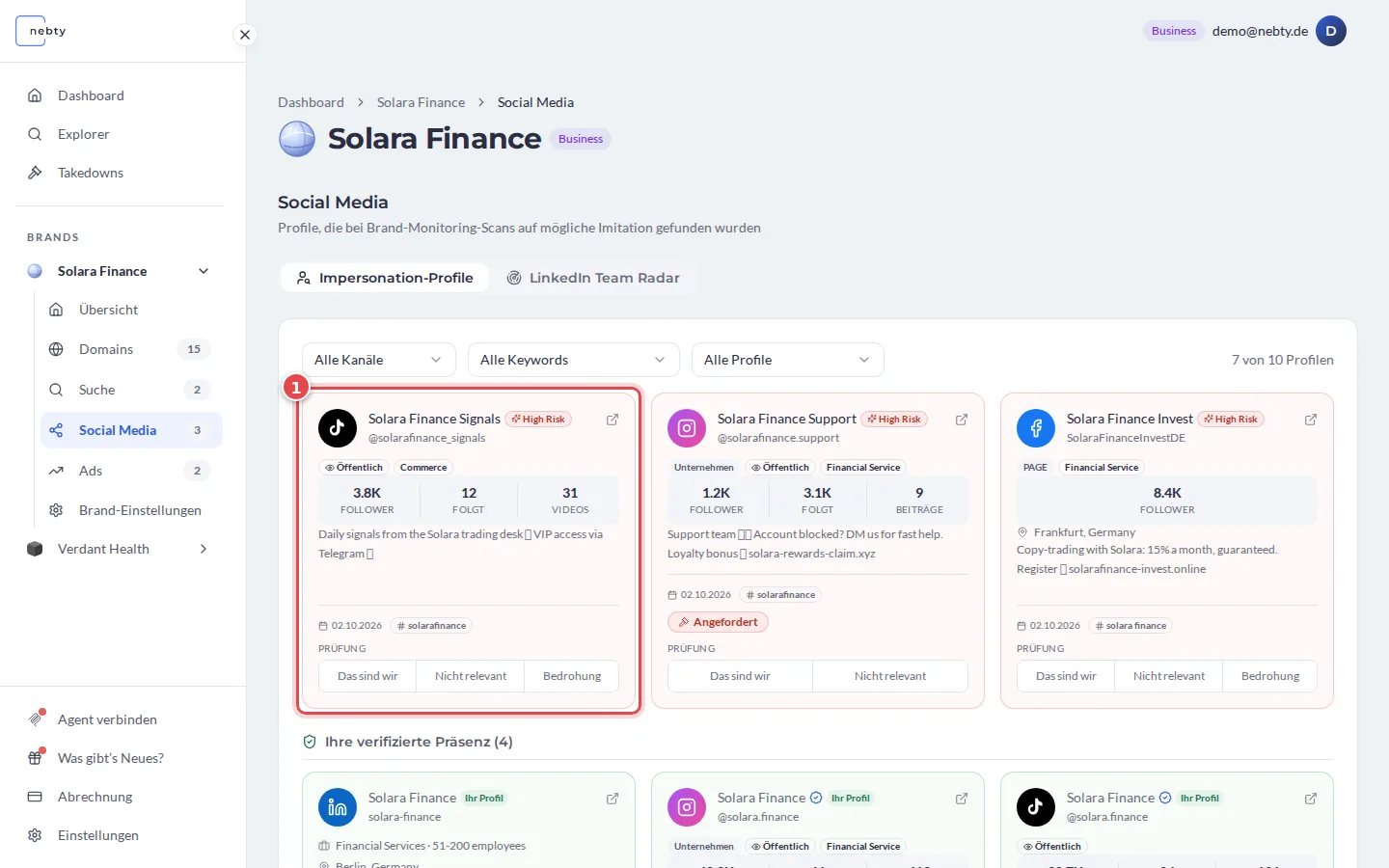Click the Solara Finance globe icon in header
The height and width of the screenshot is (868, 1389).
(x=297, y=139)
